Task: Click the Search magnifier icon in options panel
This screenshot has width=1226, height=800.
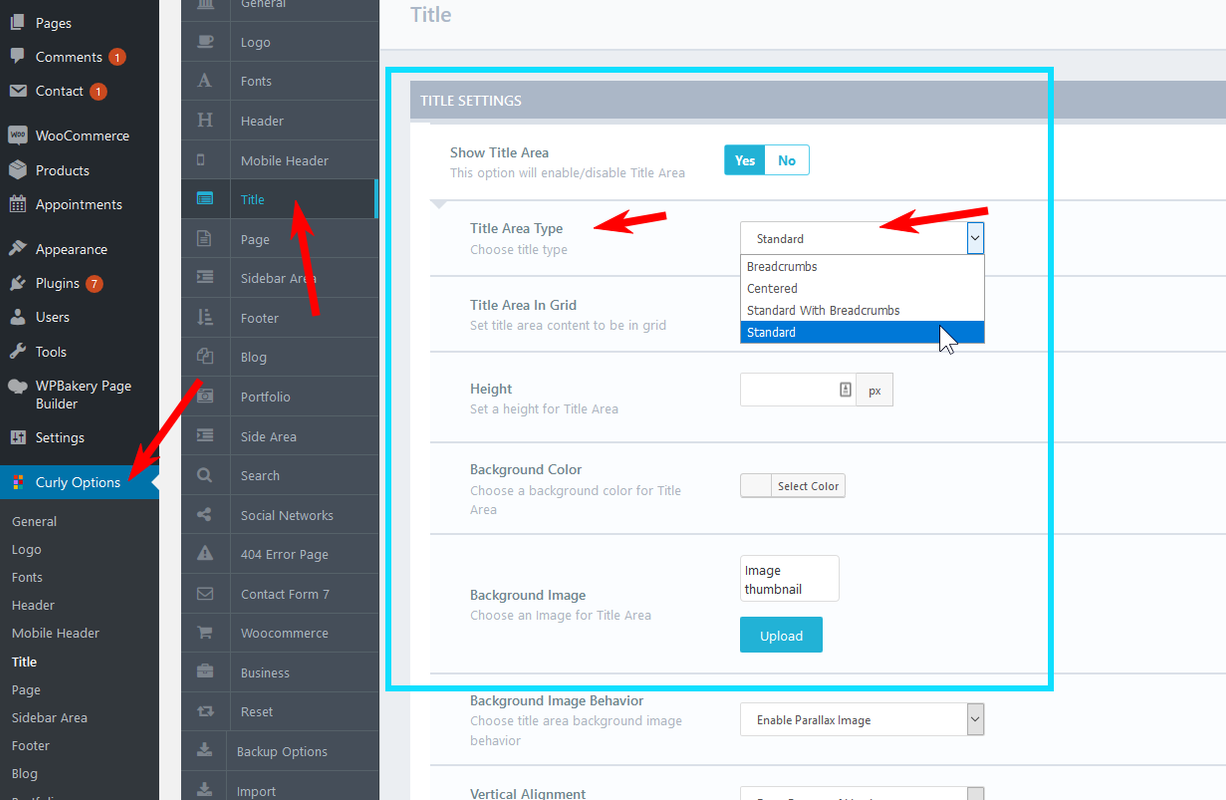Action: [x=205, y=476]
